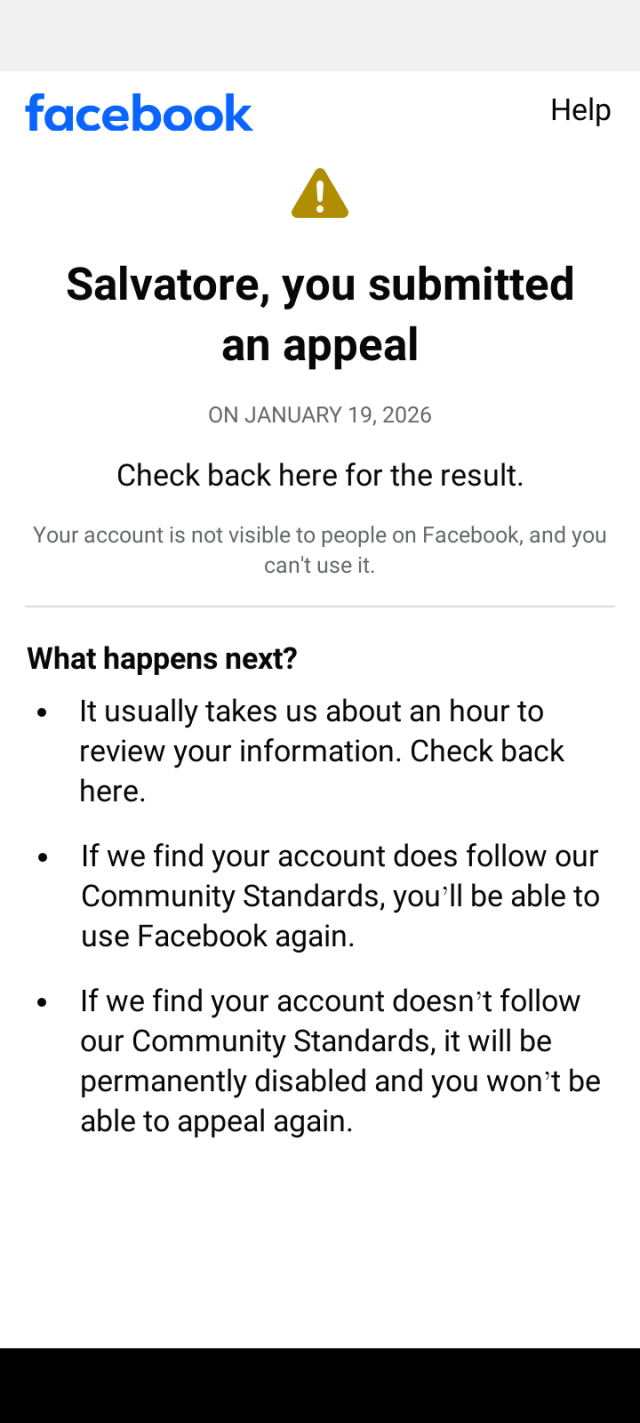Click the gray status bar at top
The image size is (640, 1423).
coord(320,35)
